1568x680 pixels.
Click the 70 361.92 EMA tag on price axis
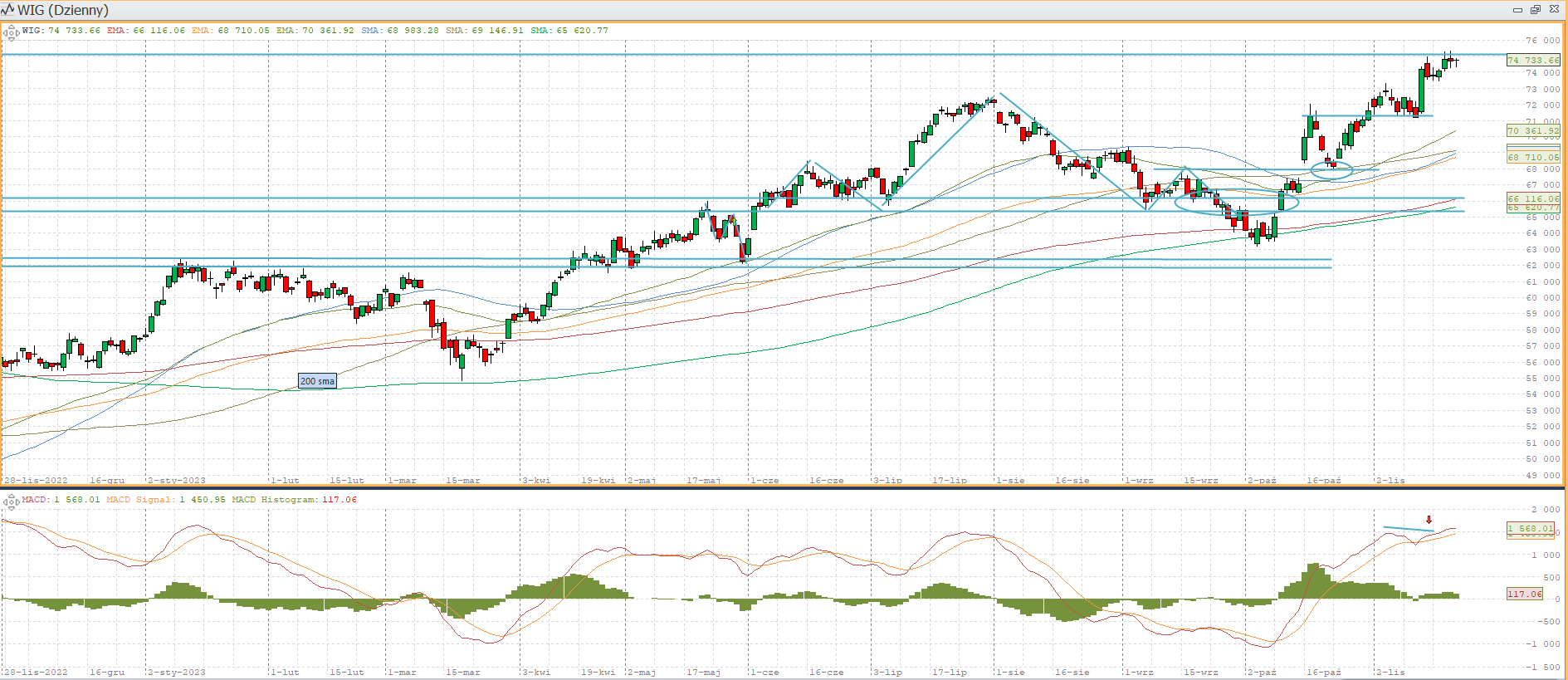1532,130
